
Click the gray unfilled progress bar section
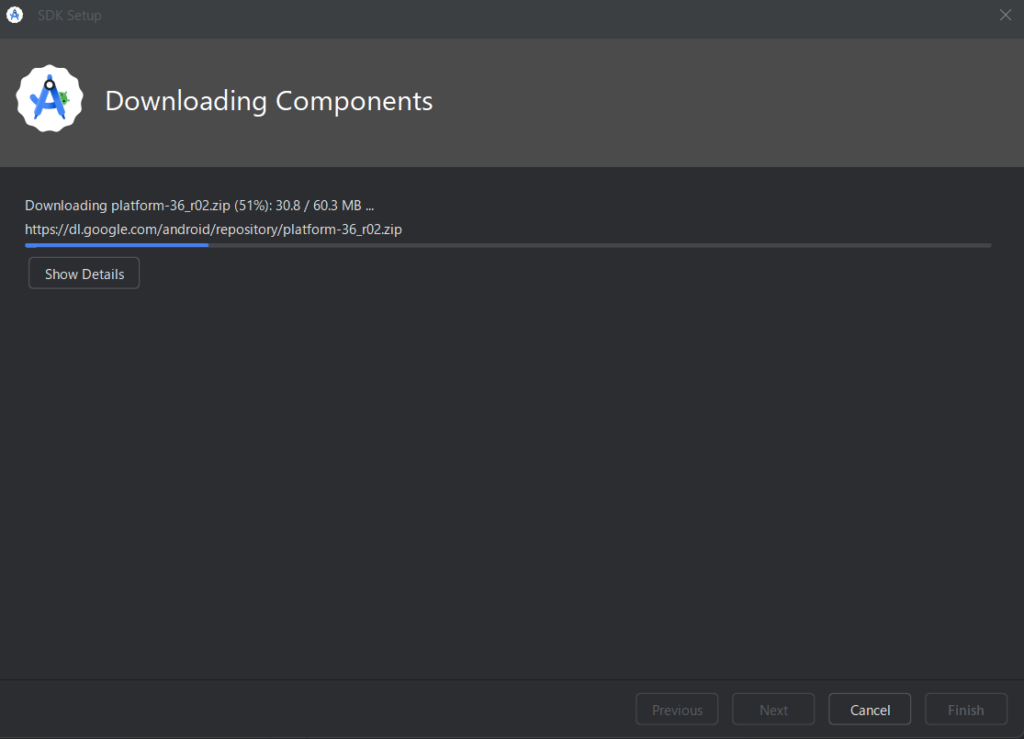point(600,245)
